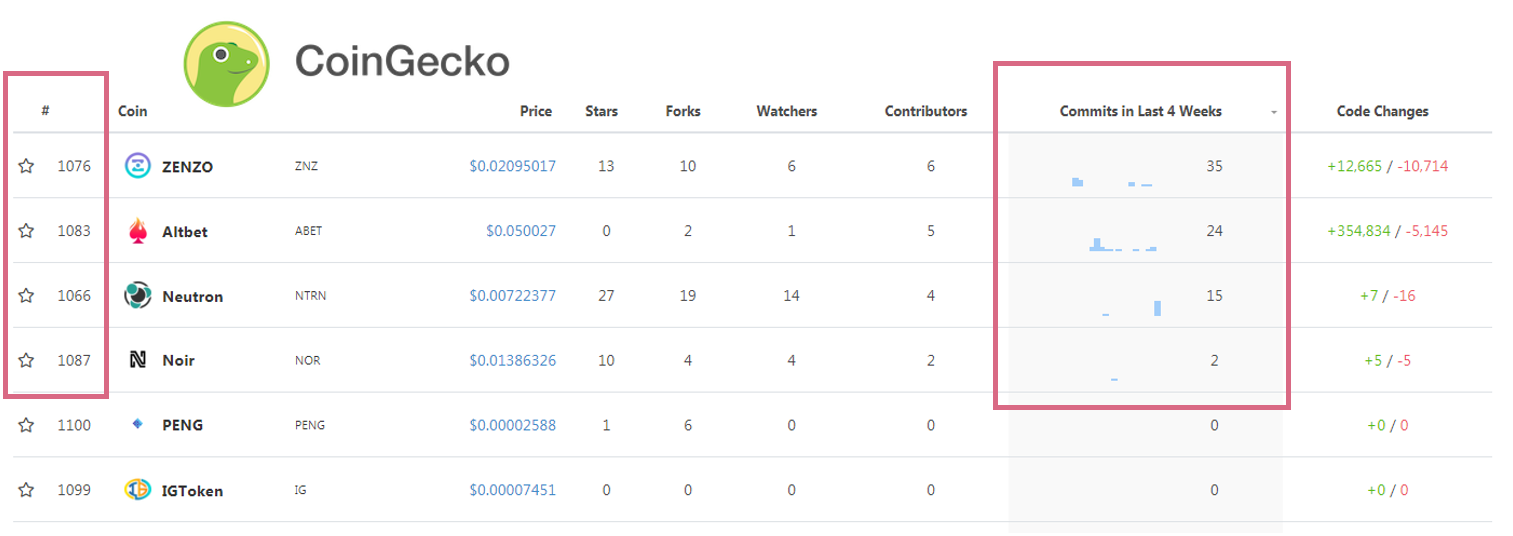Click ZENZO commit count 35
Screen dimensions: 1513x536
pos(1214,166)
